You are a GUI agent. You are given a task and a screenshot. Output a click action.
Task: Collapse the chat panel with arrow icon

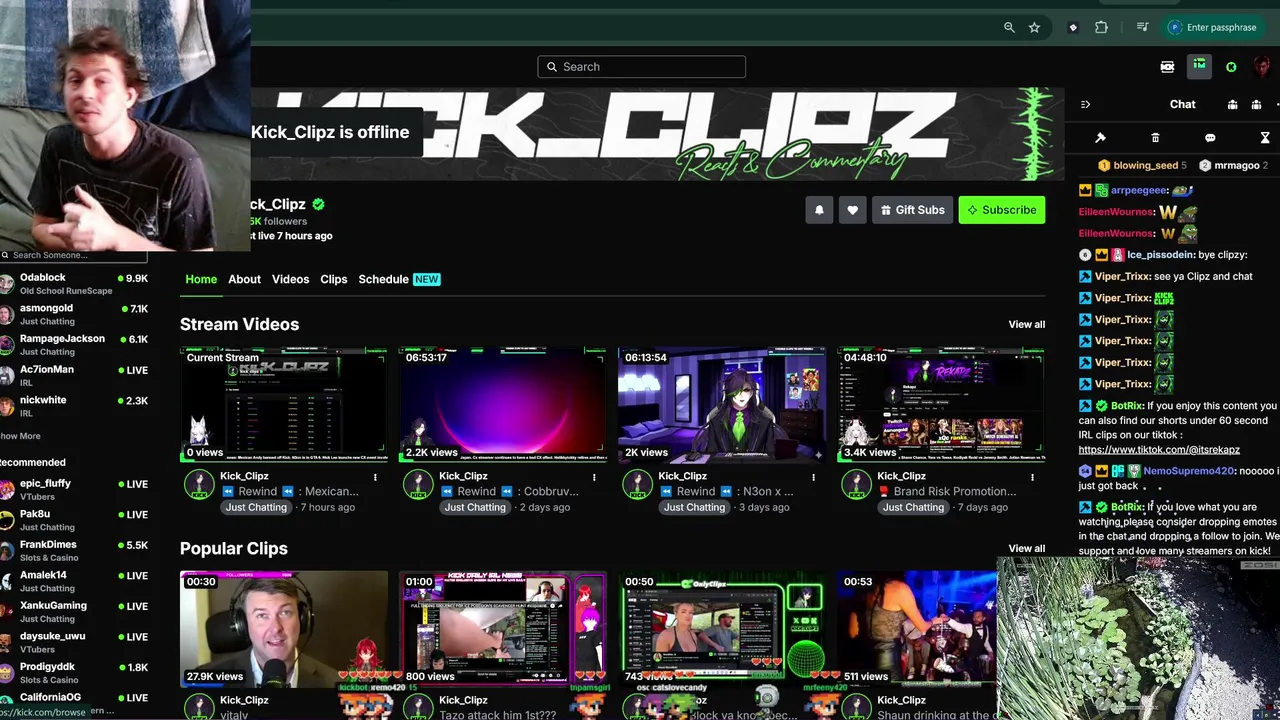tap(1085, 104)
